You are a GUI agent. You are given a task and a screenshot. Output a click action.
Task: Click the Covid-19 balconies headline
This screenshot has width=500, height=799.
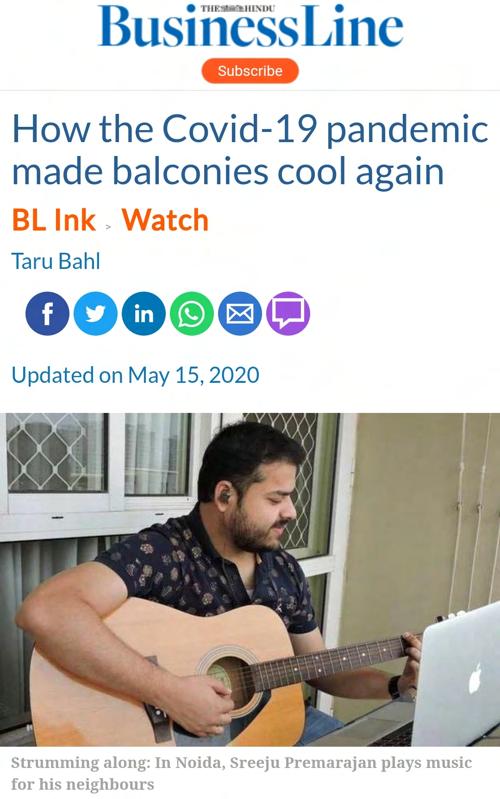click(250, 150)
